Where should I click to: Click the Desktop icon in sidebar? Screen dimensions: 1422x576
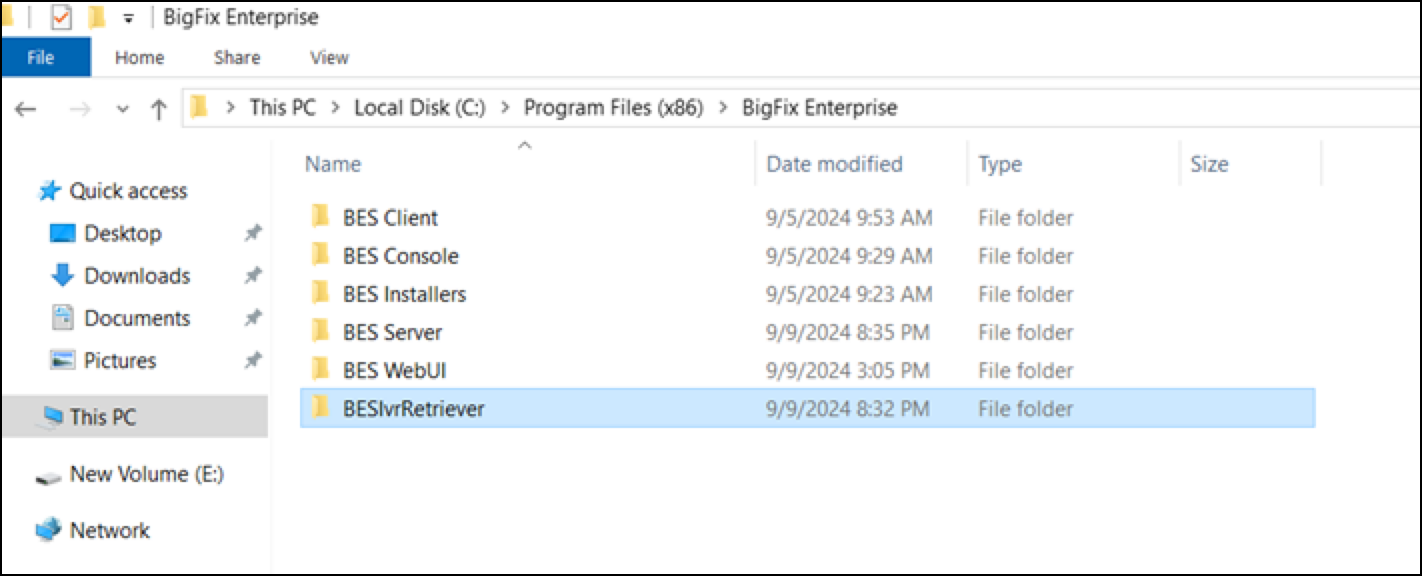62,234
